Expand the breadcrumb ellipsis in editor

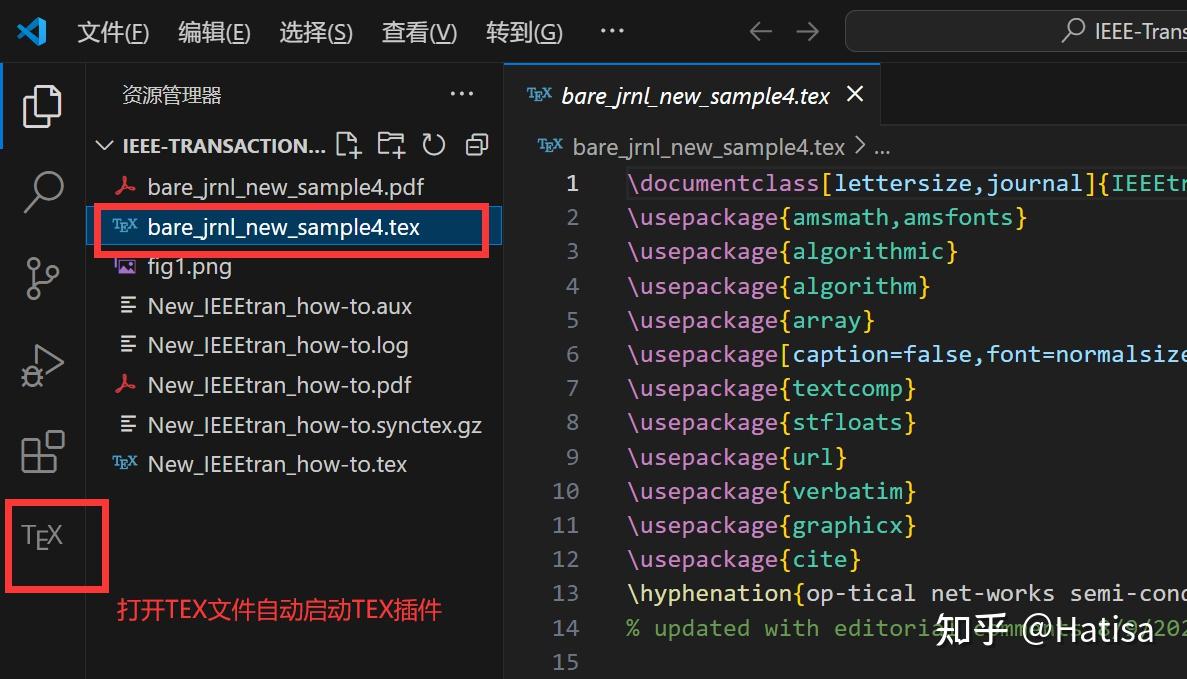(x=881, y=146)
